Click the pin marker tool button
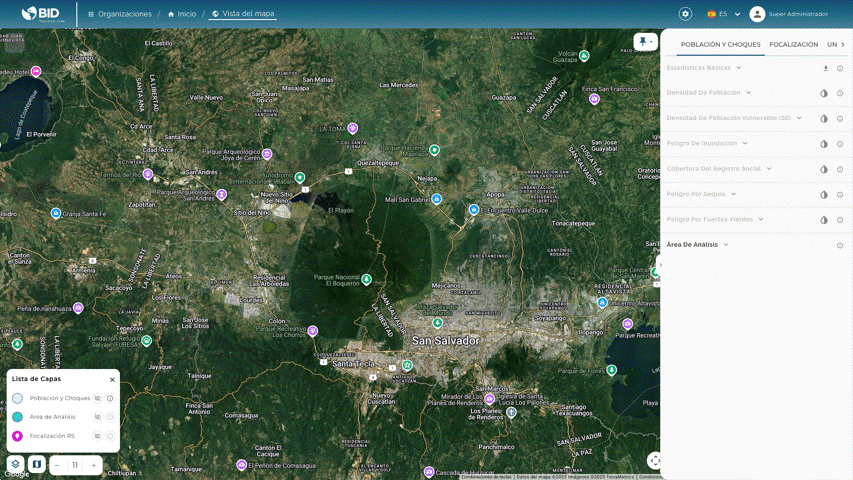853x480 pixels. [642, 41]
